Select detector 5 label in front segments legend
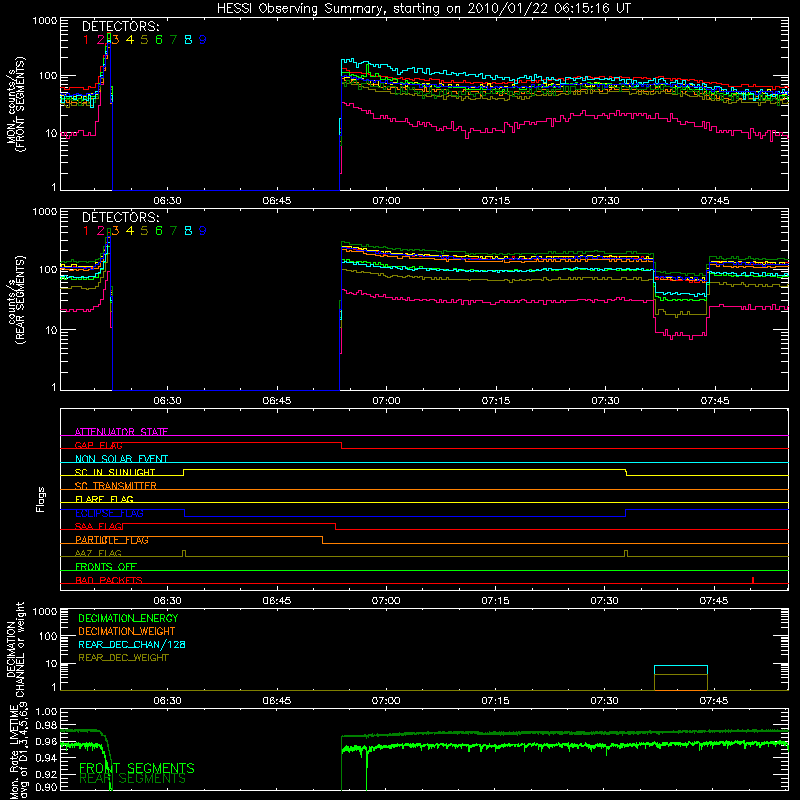 [144, 40]
